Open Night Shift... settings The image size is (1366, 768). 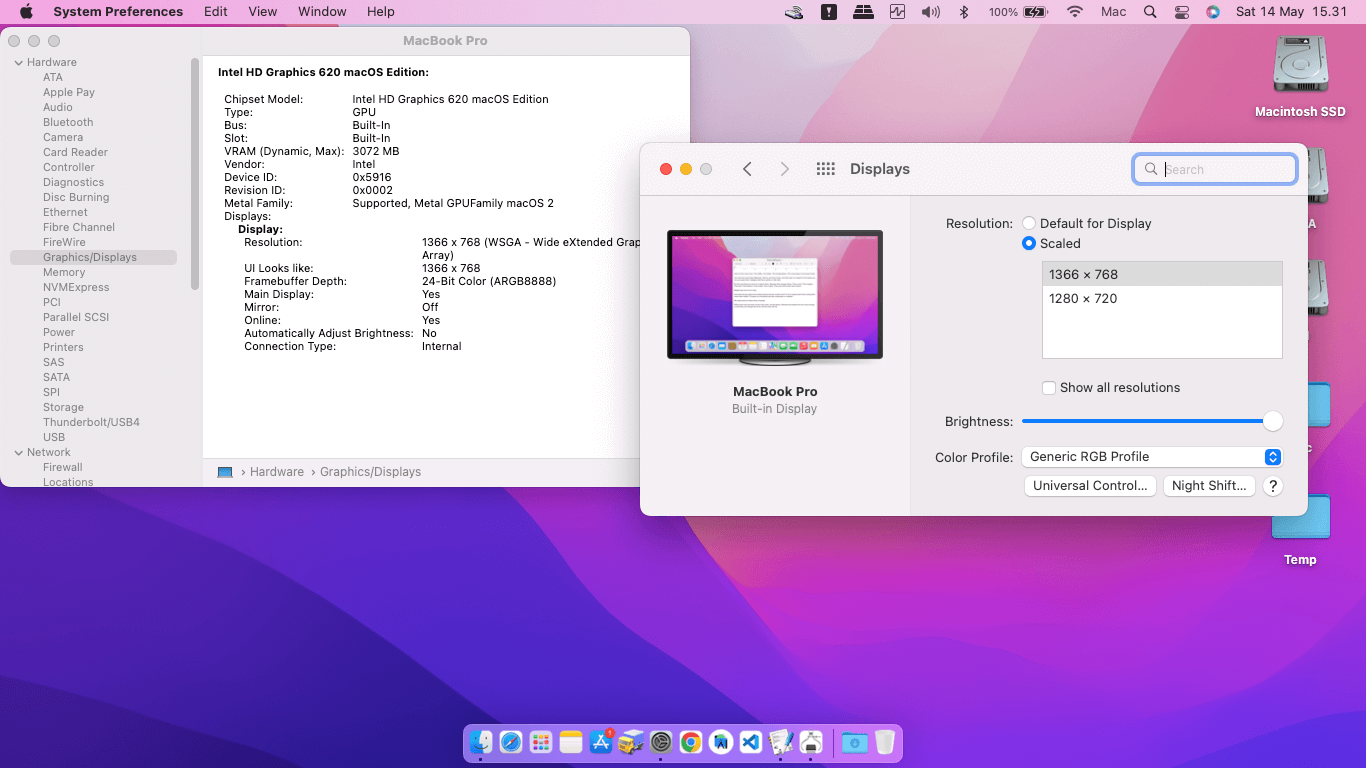pyautogui.click(x=1209, y=486)
